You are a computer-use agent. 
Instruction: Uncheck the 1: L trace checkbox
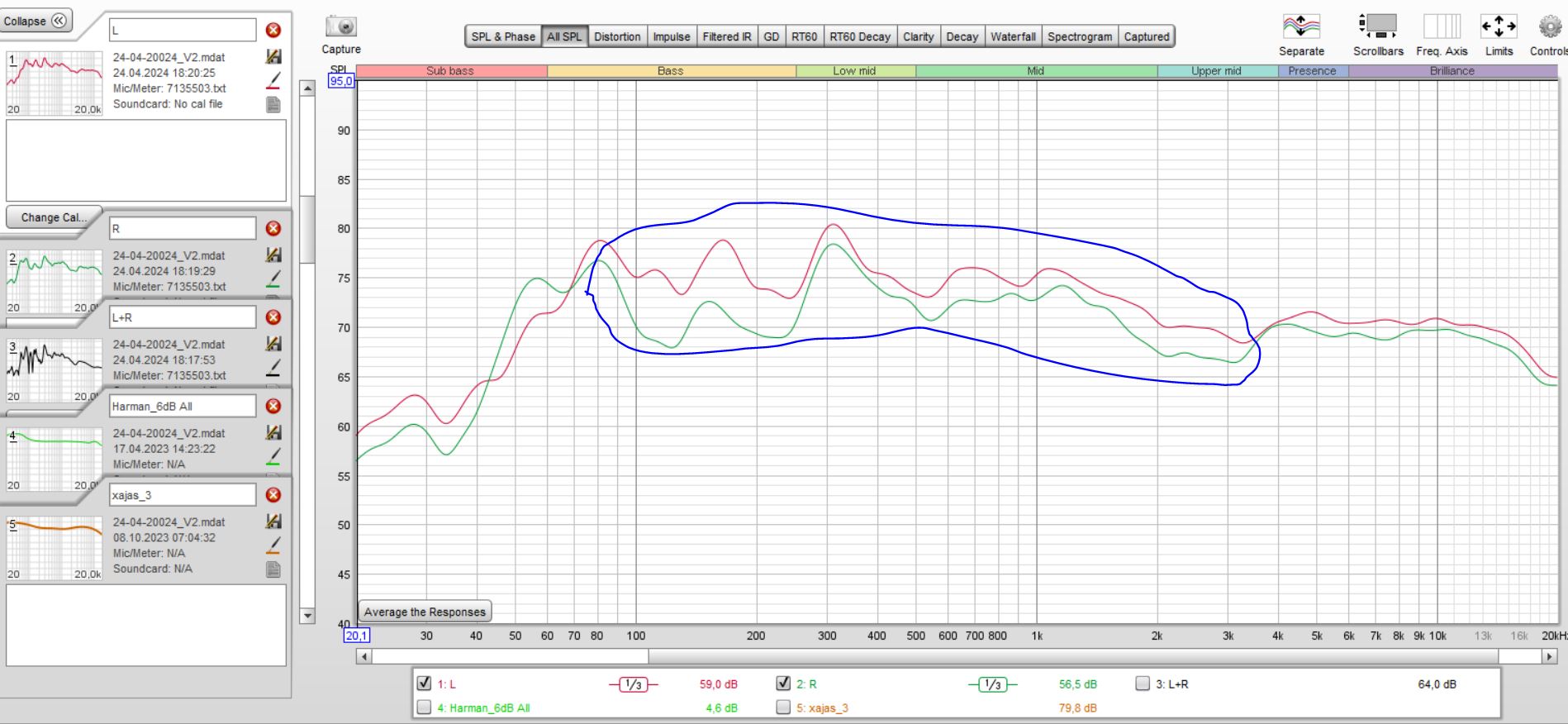point(425,684)
